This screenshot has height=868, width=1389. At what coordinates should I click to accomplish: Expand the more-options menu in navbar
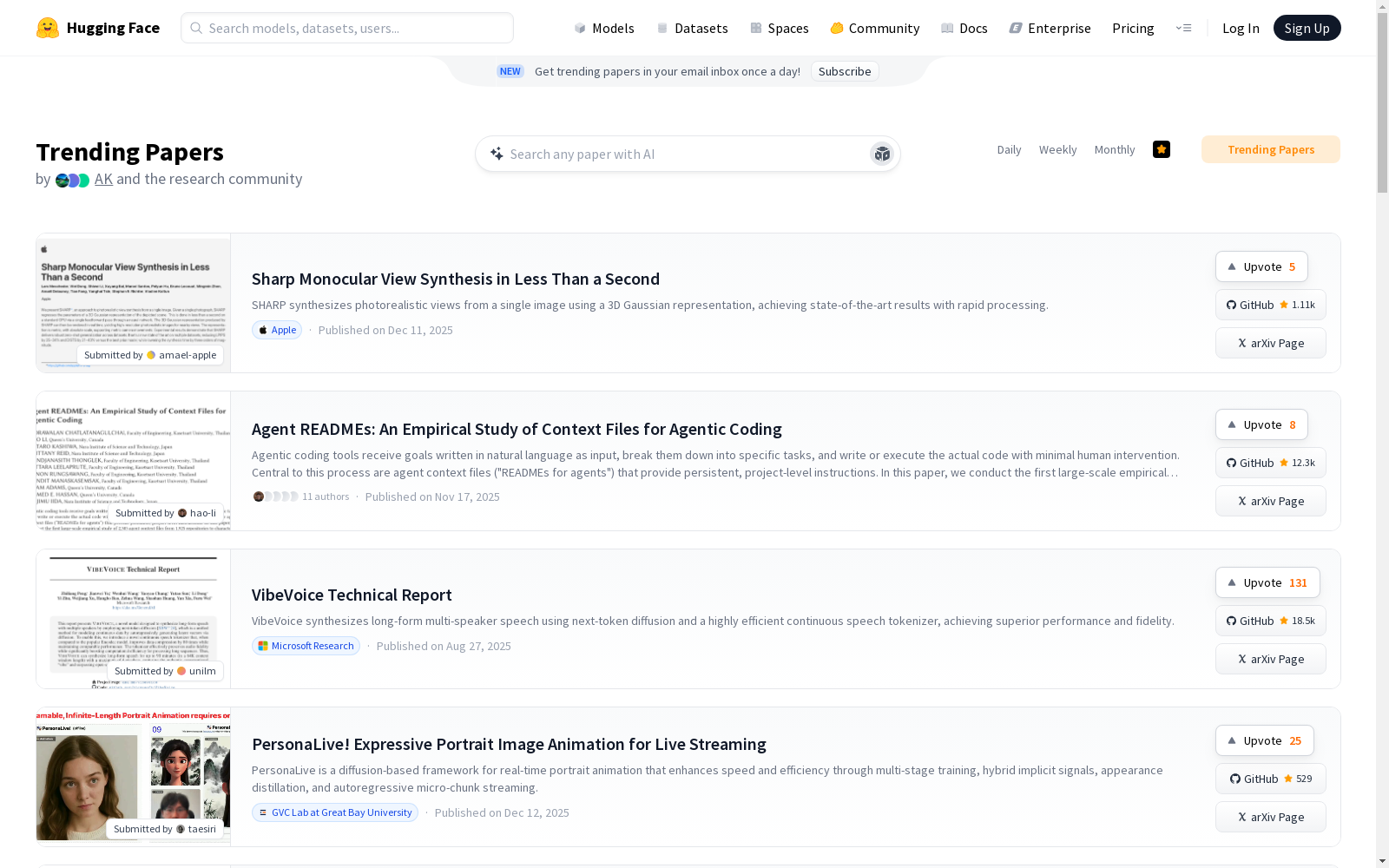pos(1183,28)
